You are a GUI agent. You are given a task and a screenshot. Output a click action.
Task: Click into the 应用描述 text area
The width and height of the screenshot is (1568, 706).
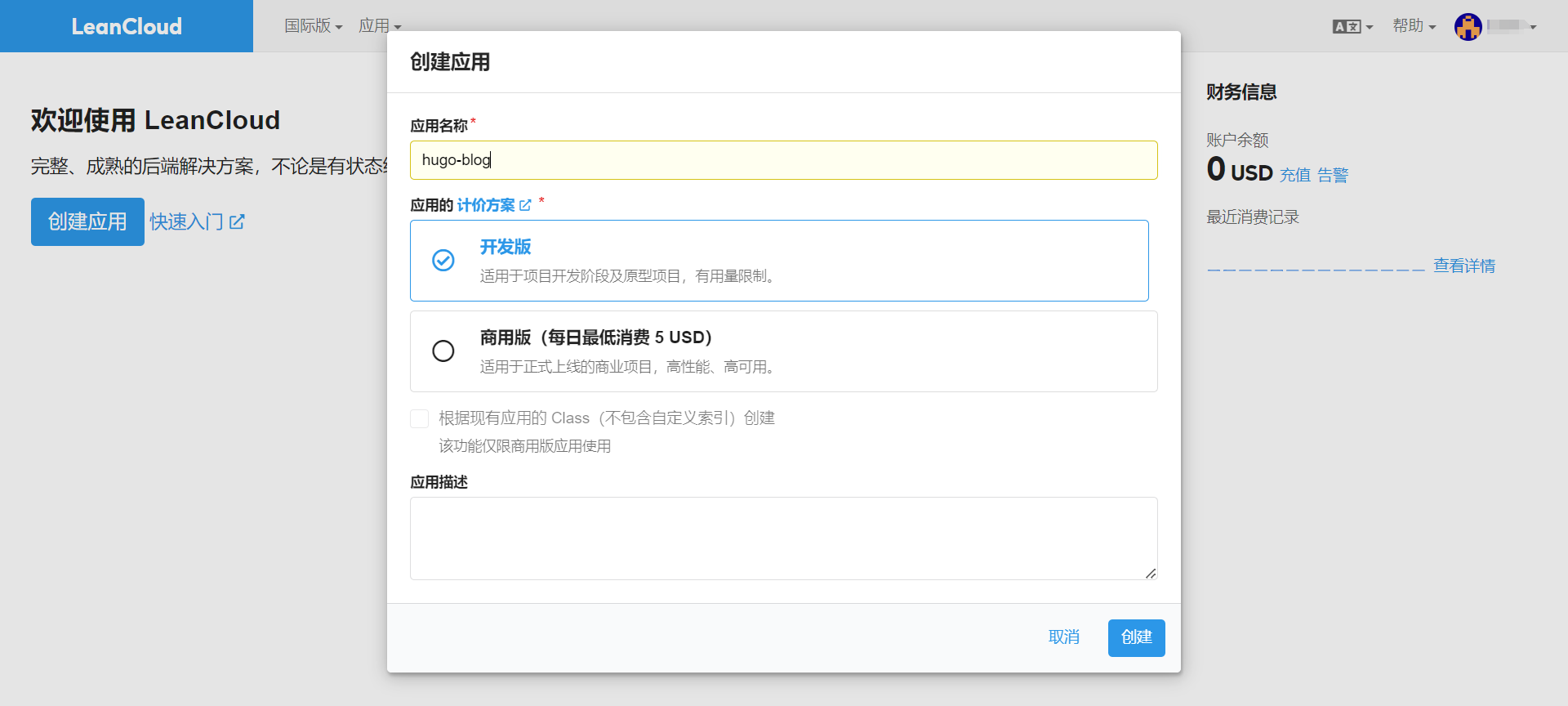point(783,538)
